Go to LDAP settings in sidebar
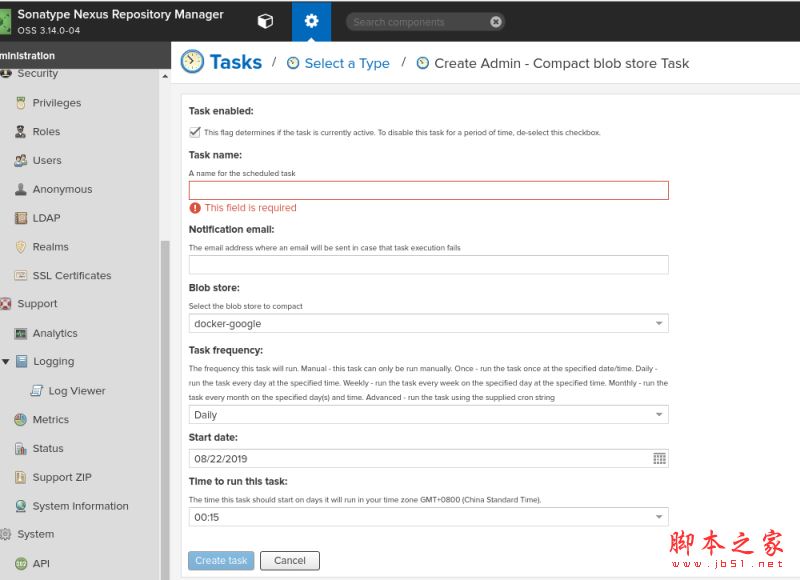The image size is (800, 580). [x=46, y=218]
